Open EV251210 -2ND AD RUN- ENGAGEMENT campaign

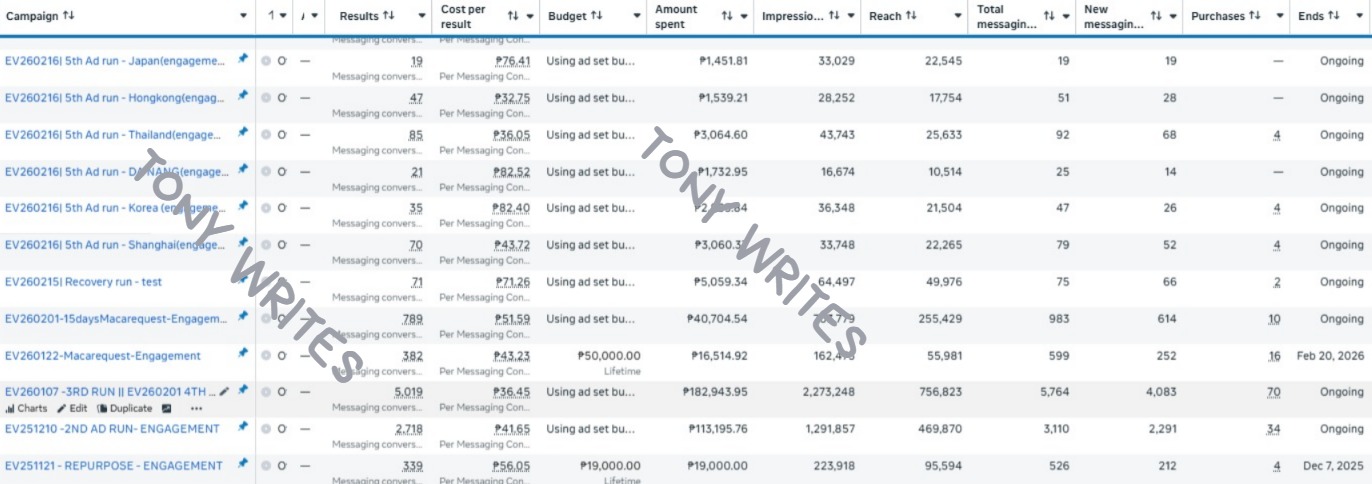coord(112,429)
